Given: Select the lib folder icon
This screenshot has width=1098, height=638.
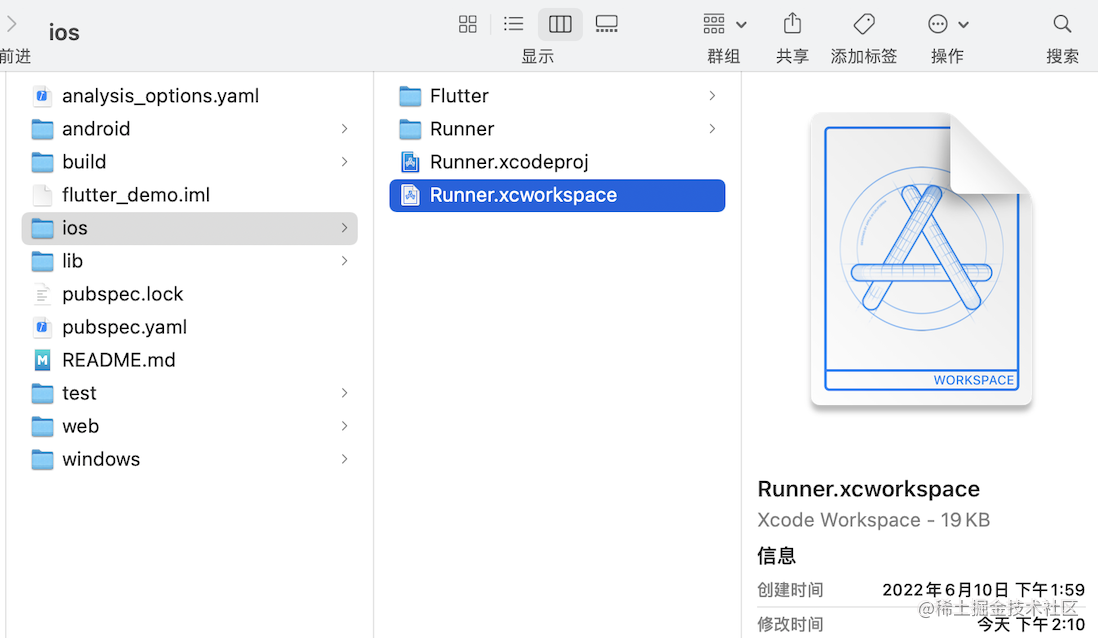Looking at the screenshot, I should (x=42, y=261).
